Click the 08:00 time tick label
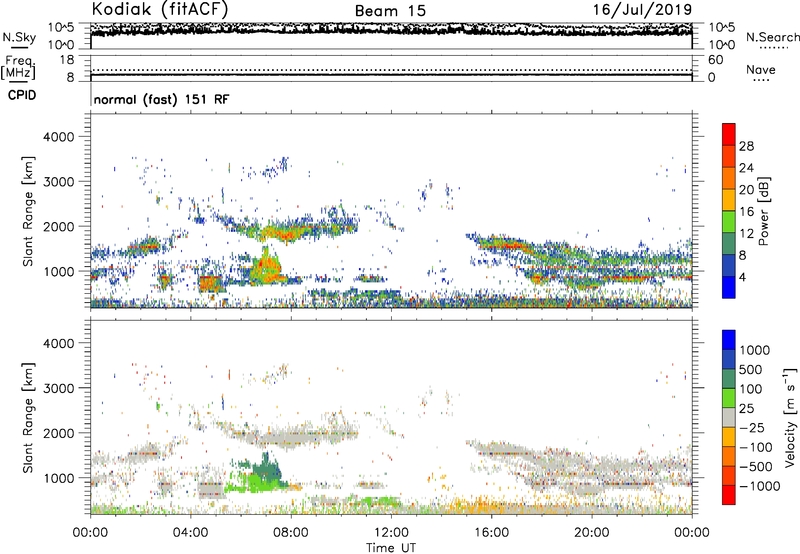Viewport: 800px width, 554px height. [x=291, y=533]
